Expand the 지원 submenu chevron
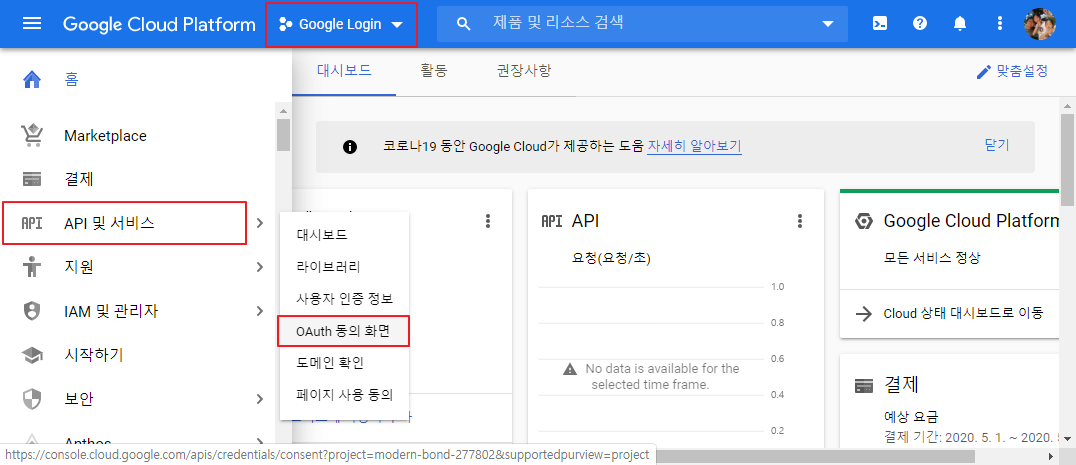Screen dimensions: 1076x465 (259, 267)
